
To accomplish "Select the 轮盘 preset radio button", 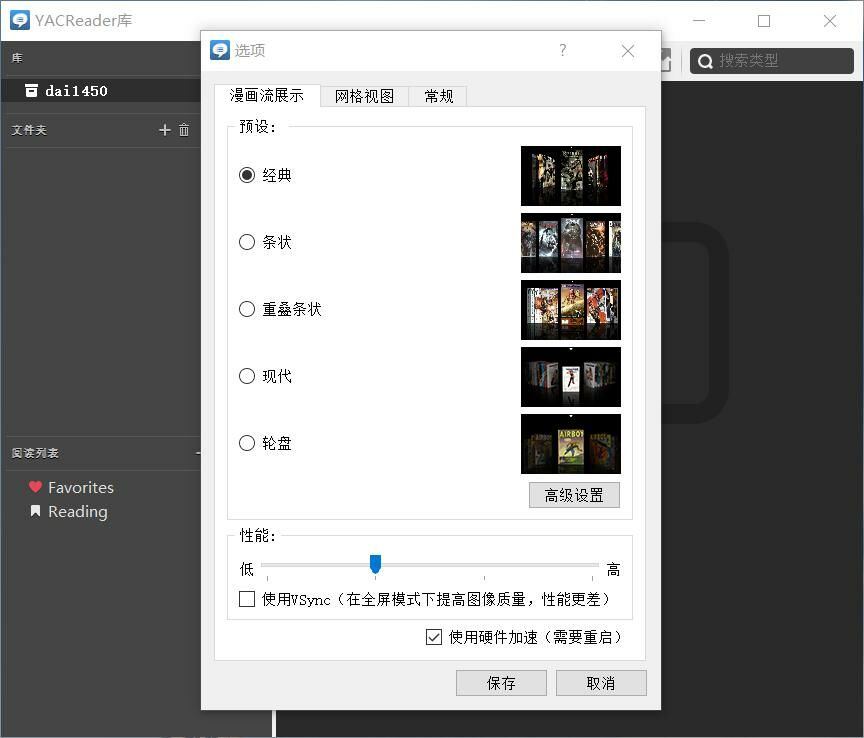I will [x=247, y=443].
